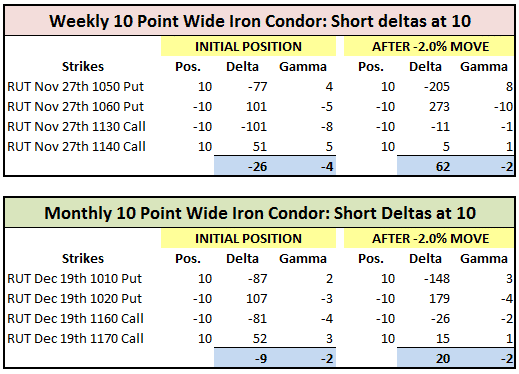The image size is (519, 374).
Task: Click the weekly after-move total delta 62
Action: [424, 166]
